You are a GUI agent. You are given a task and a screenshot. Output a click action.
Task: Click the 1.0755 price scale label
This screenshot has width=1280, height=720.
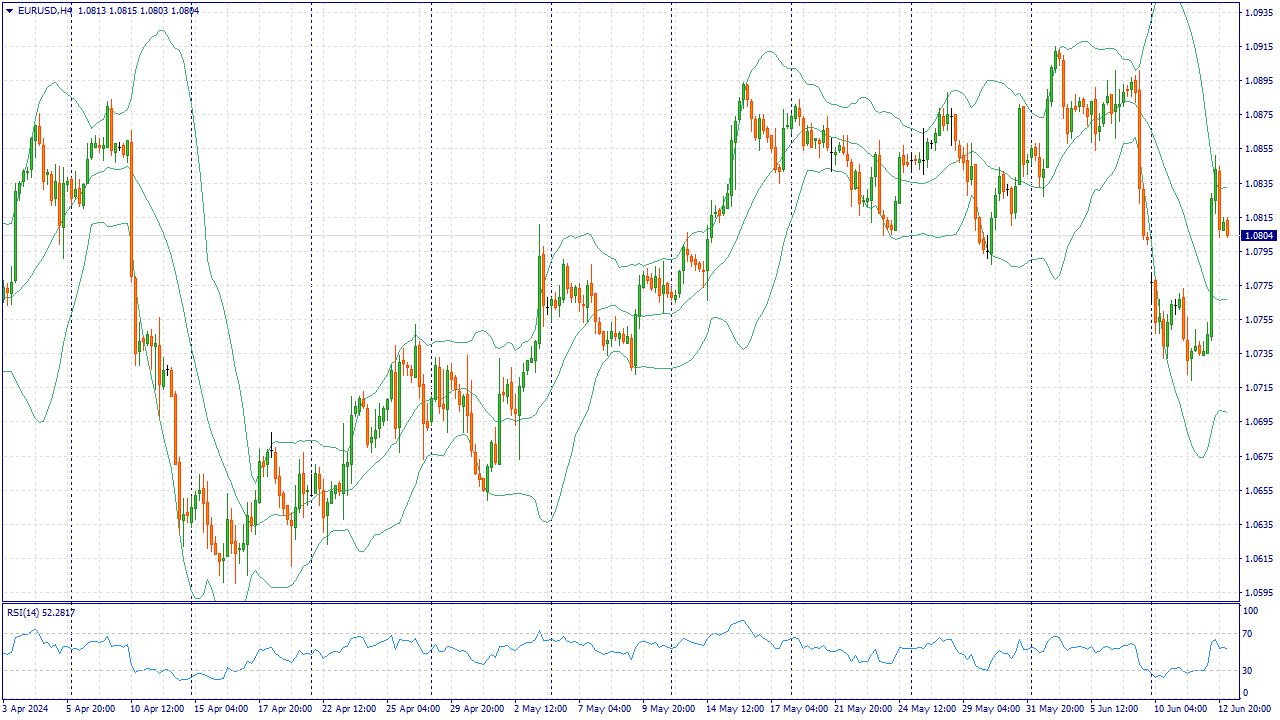1258,319
